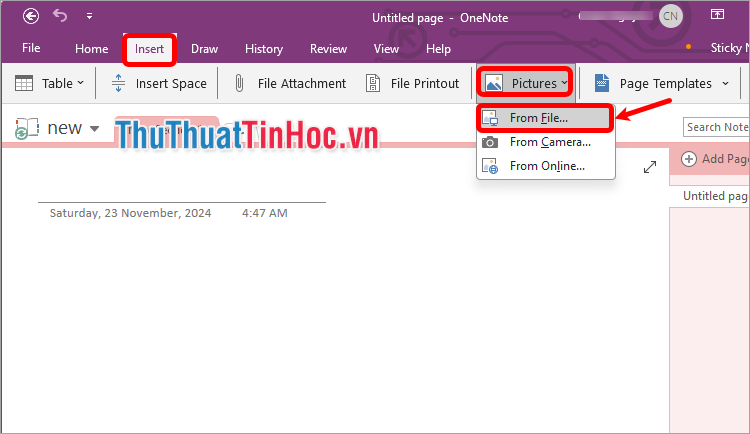Open the Help tab

(438, 49)
